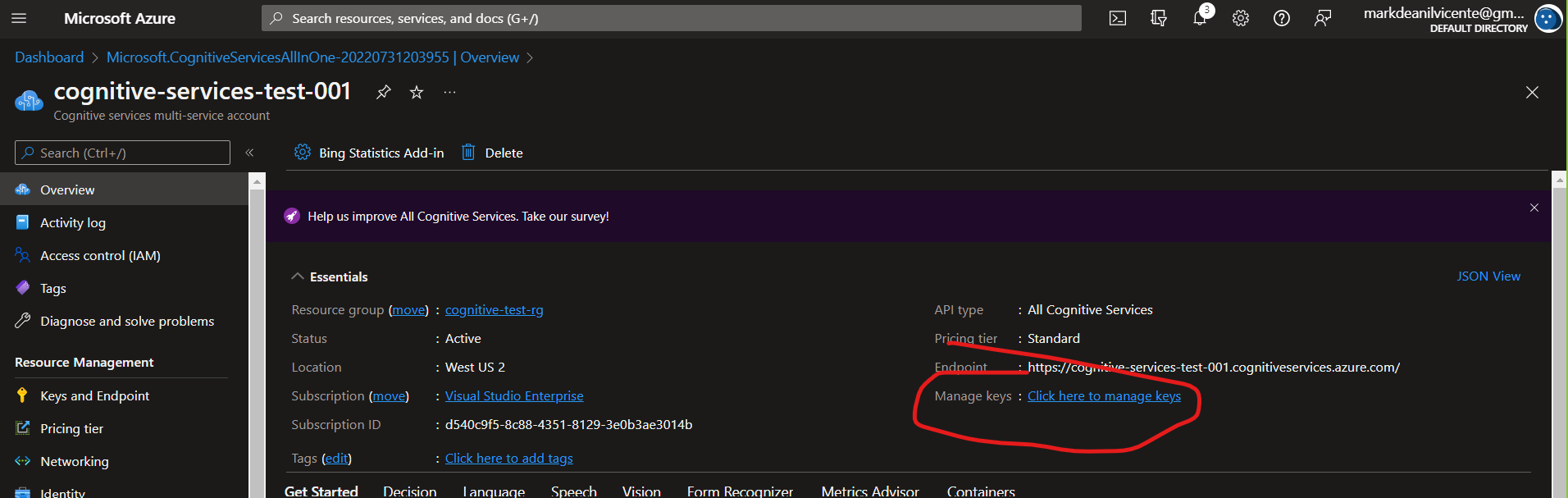The image size is (1568, 498).
Task: Close the resource blade
Action: coord(1532,92)
